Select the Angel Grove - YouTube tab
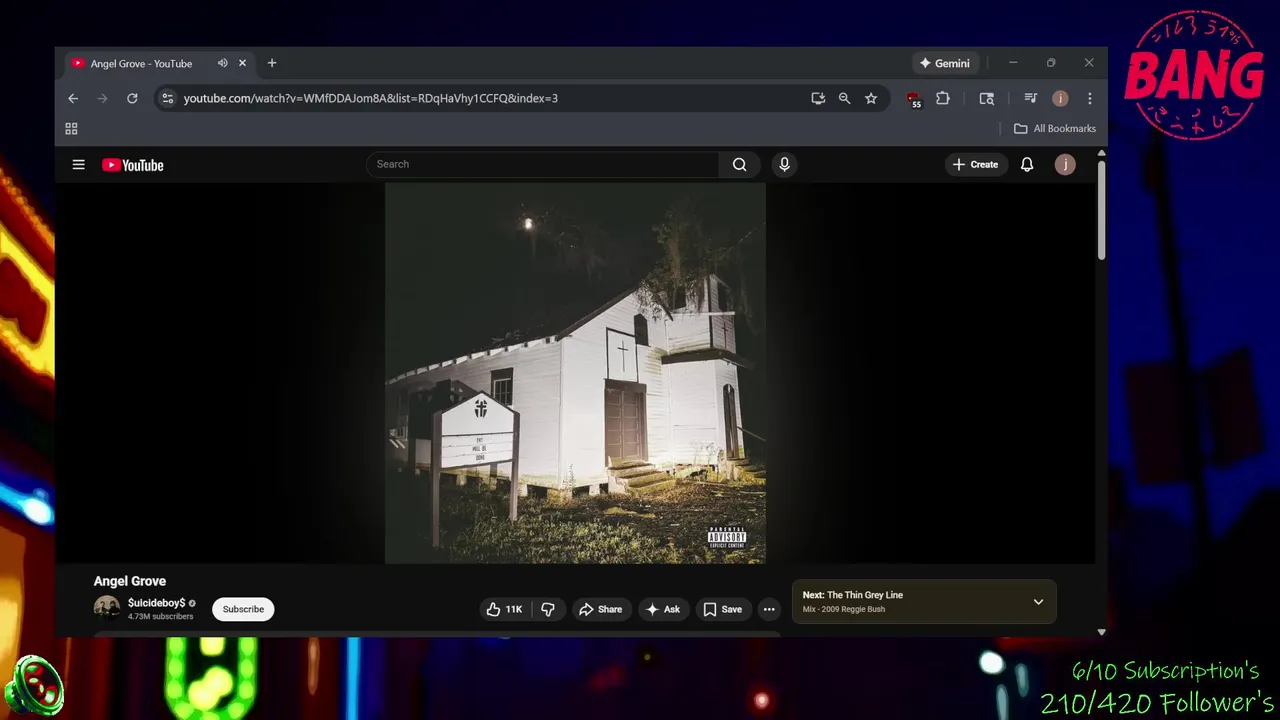The height and width of the screenshot is (720, 1280). (158, 63)
